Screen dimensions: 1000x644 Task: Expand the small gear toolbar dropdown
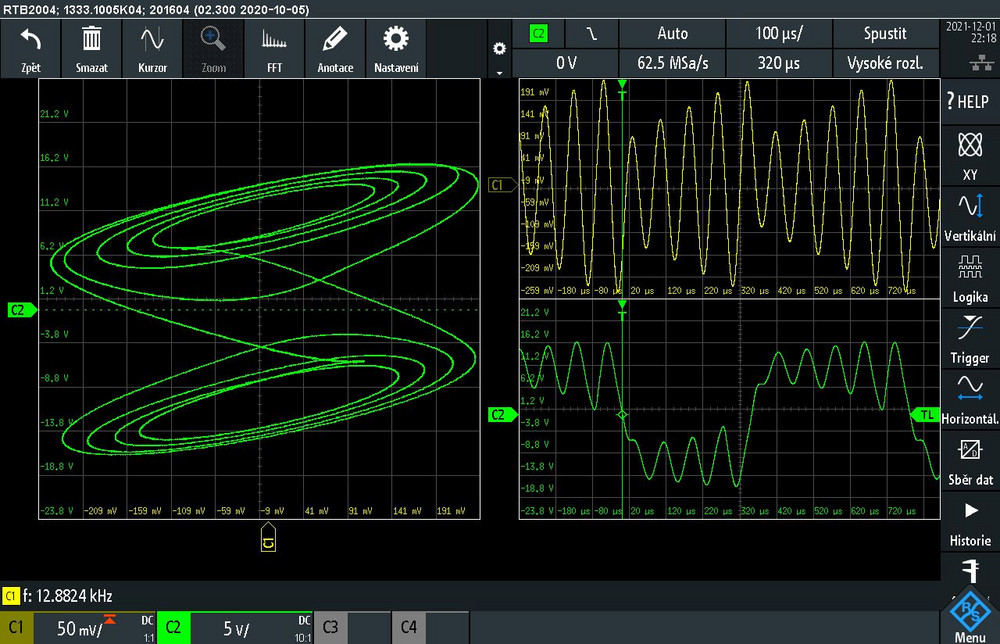pos(499,57)
